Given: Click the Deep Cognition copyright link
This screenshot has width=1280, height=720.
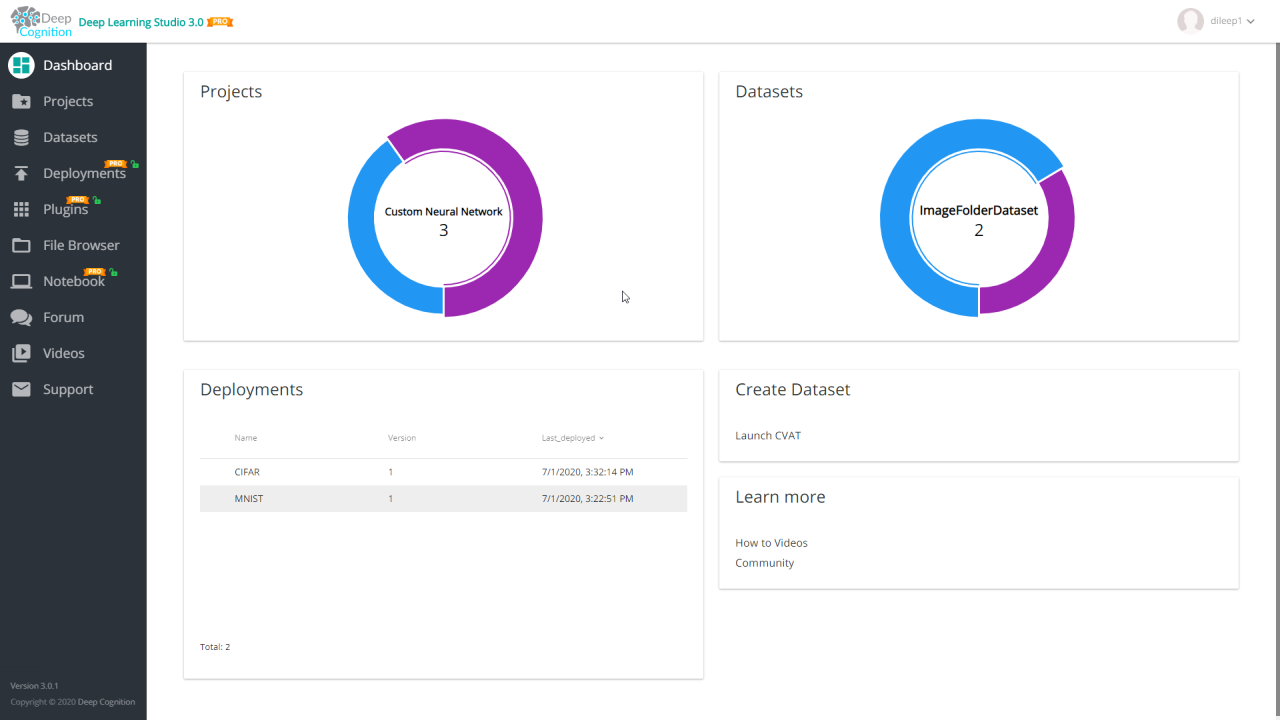Looking at the screenshot, I should coord(106,702).
